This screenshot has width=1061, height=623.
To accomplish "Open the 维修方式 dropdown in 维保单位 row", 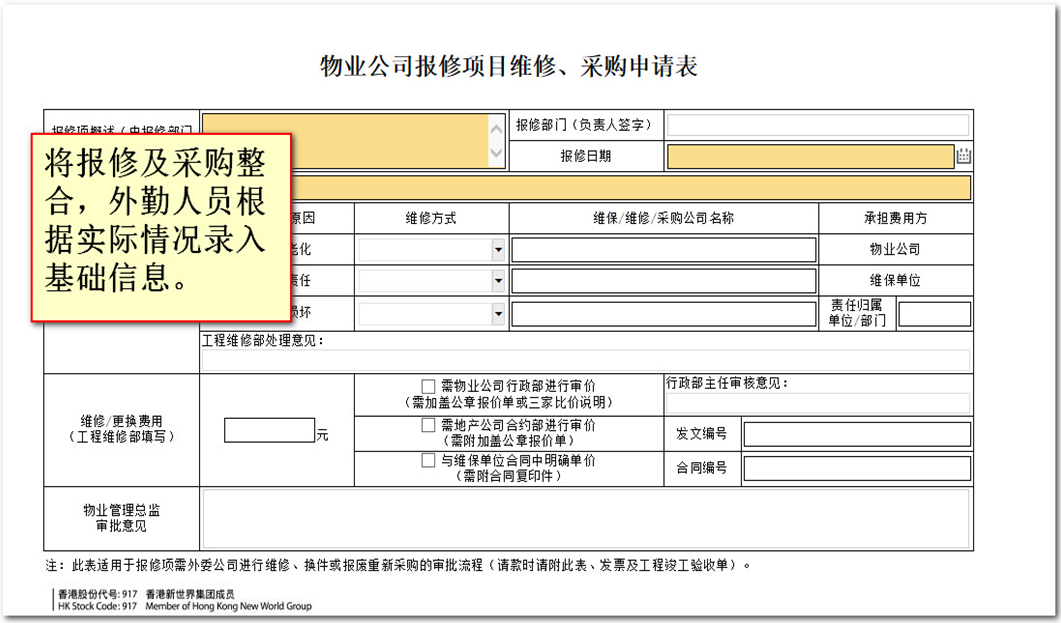I will 498,280.
